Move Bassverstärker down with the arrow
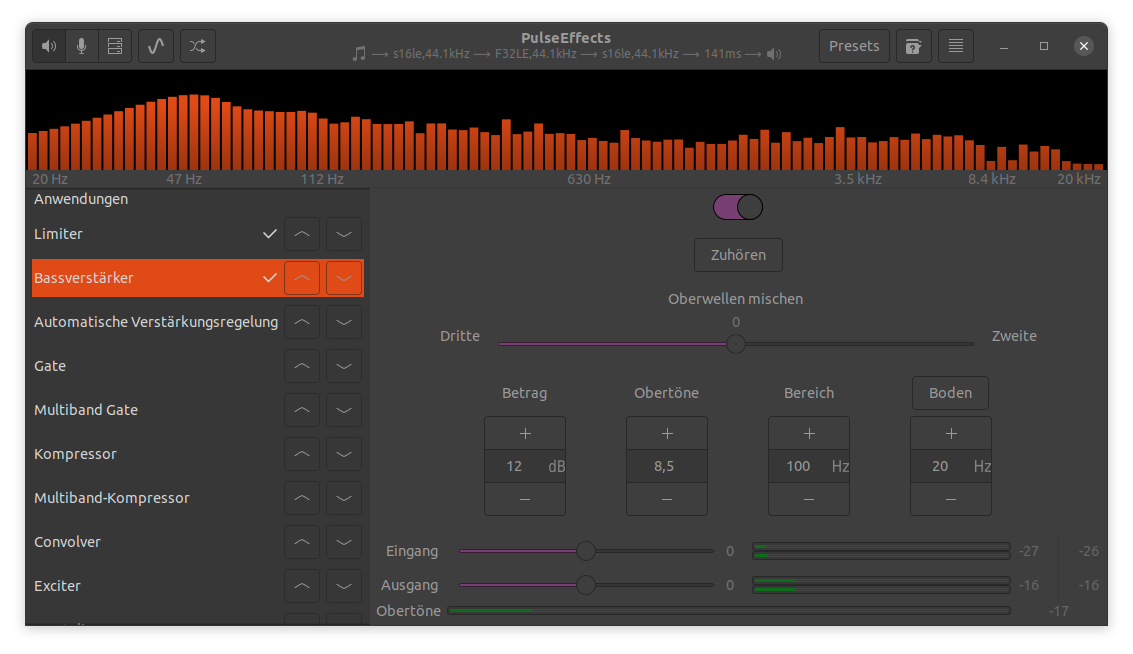 point(344,278)
